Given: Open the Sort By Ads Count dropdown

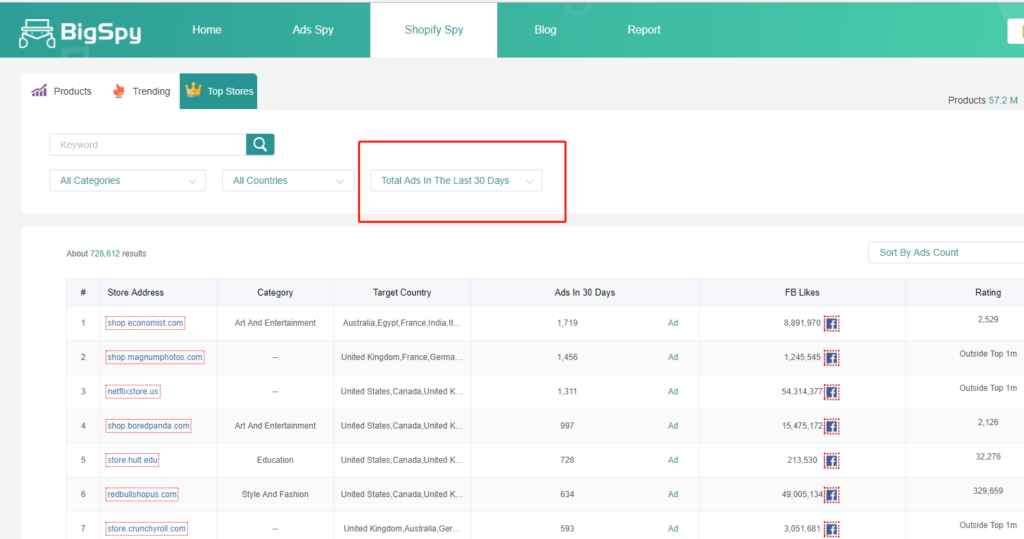Looking at the screenshot, I should [x=946, y=252].
